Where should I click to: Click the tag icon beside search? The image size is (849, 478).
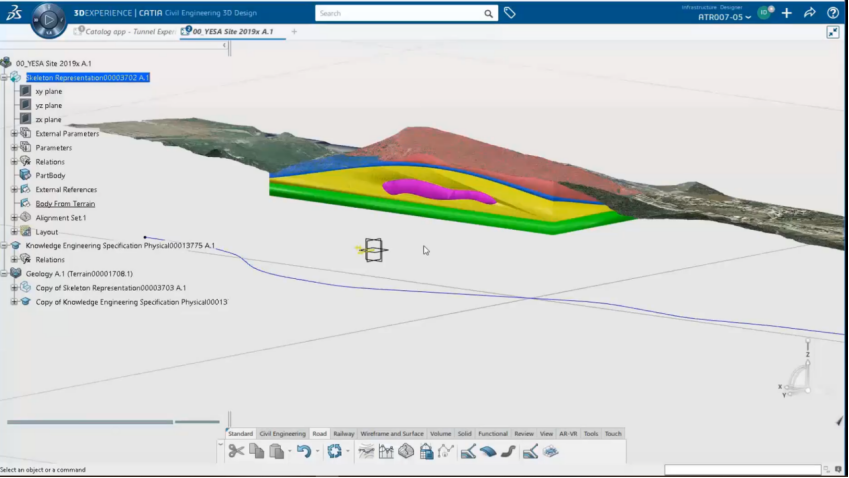click(510, 13)
